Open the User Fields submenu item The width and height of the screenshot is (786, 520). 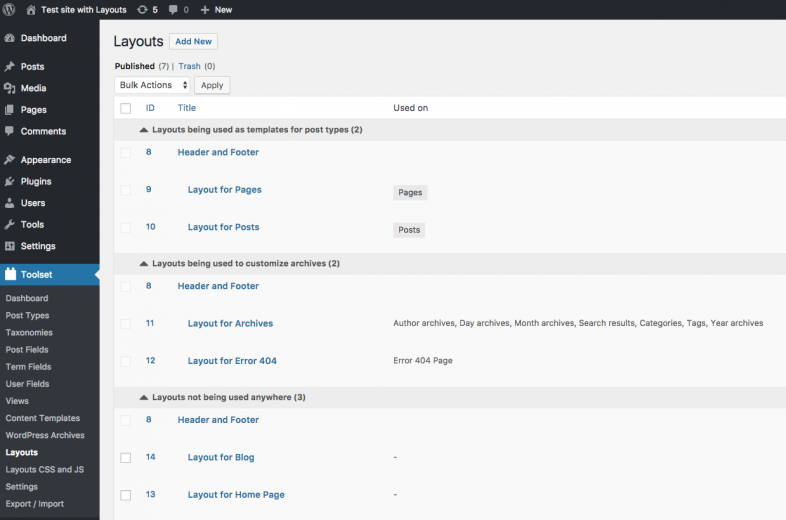pos(28,384)
